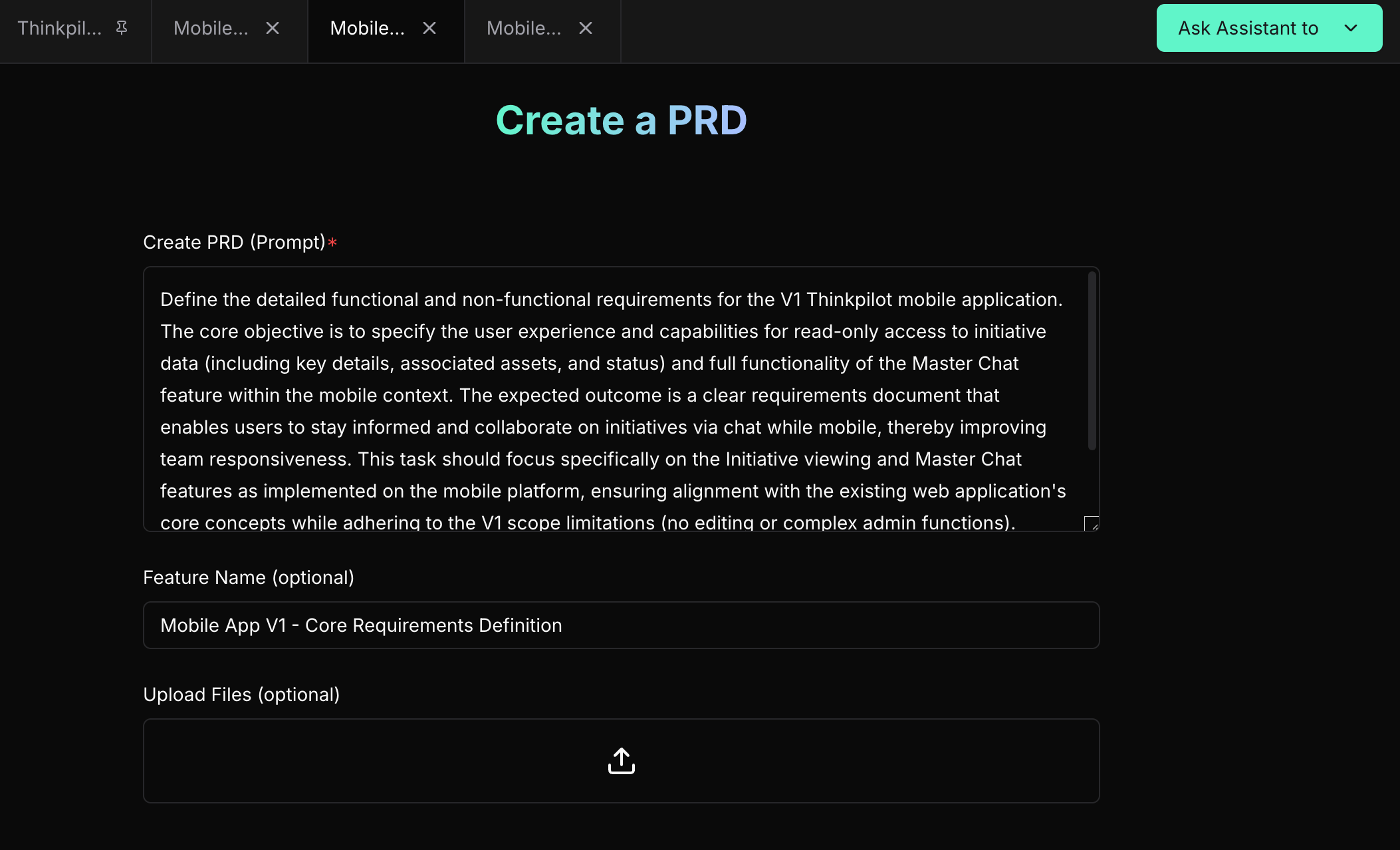The height and width of the screenshot is (850, 1400).
Task: Click the prompt text area resize handle
Action: (x=1092, y=523)
